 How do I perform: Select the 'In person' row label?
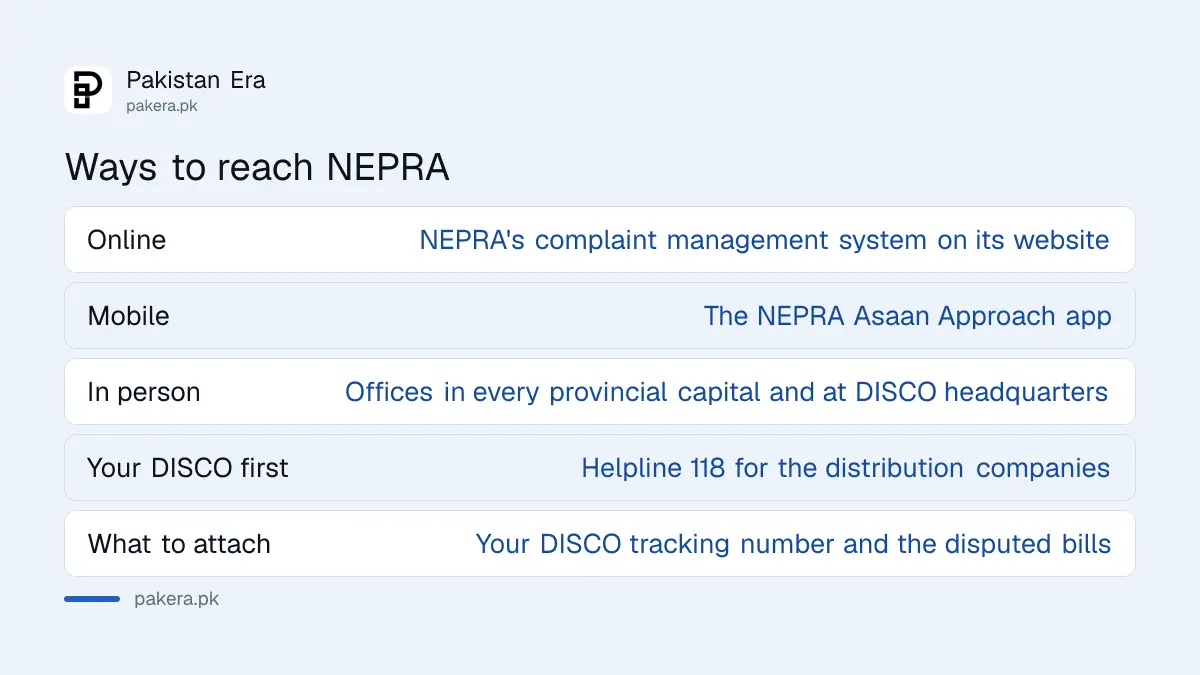(x=144, y=392)
